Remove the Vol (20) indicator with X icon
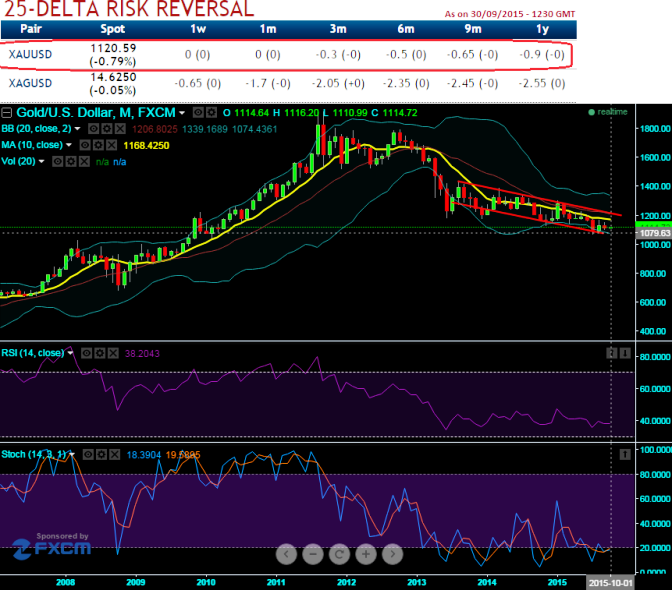 point(84,162)
